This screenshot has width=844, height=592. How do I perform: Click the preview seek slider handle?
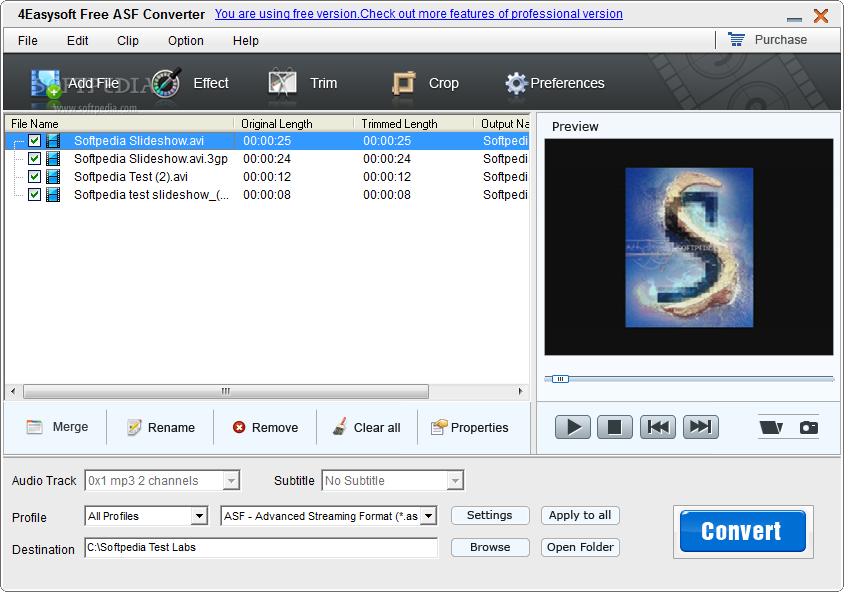[x=560, y=379]
